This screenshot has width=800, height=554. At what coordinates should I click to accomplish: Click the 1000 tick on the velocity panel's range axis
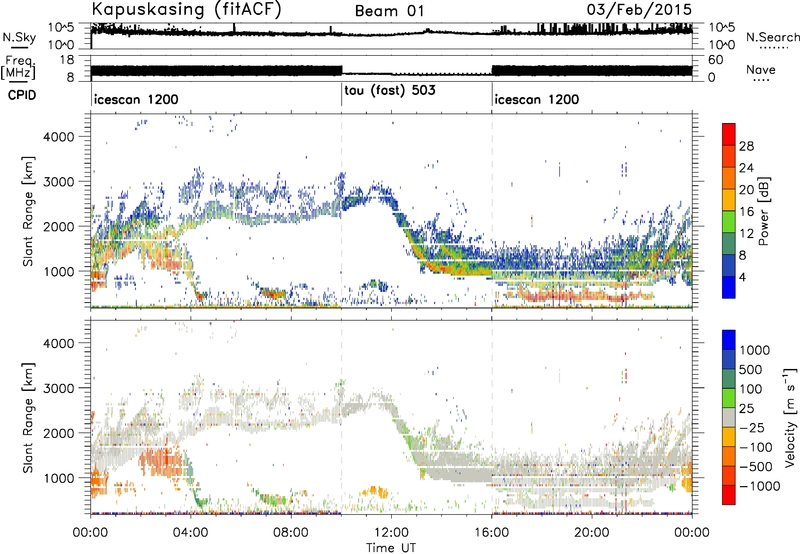coord(58,478)
